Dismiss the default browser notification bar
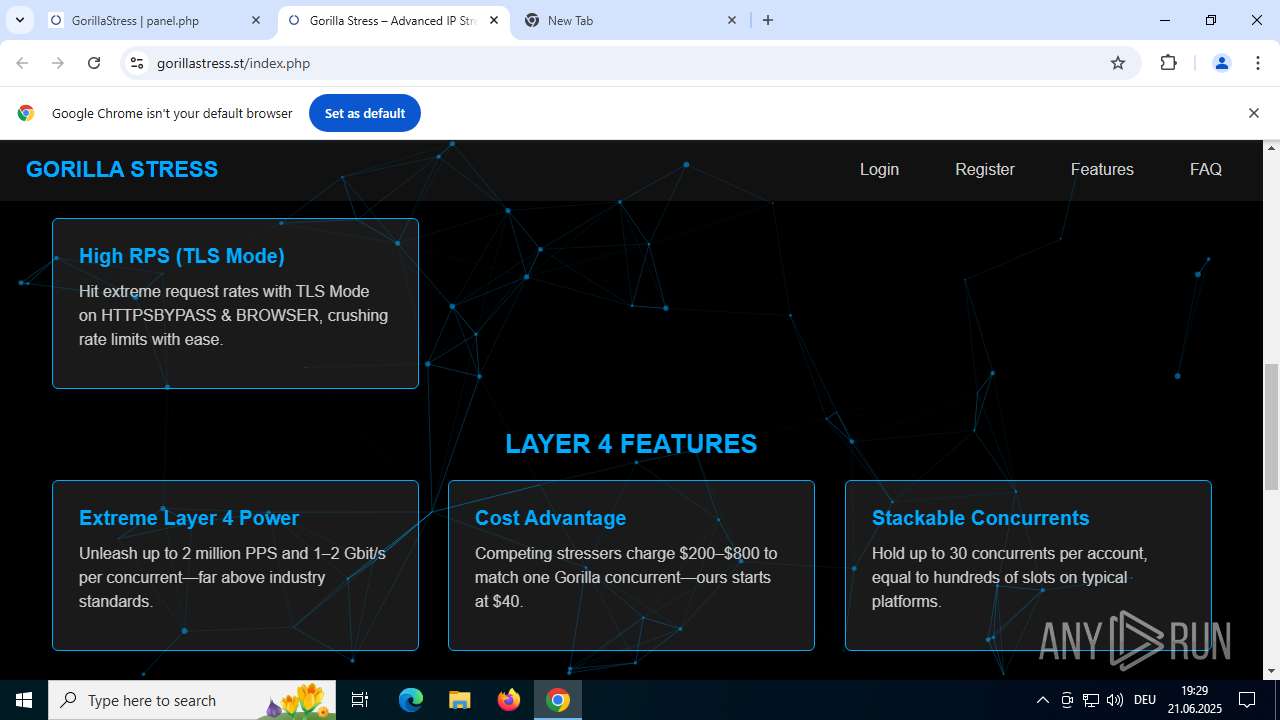 tap(1253, 113)
